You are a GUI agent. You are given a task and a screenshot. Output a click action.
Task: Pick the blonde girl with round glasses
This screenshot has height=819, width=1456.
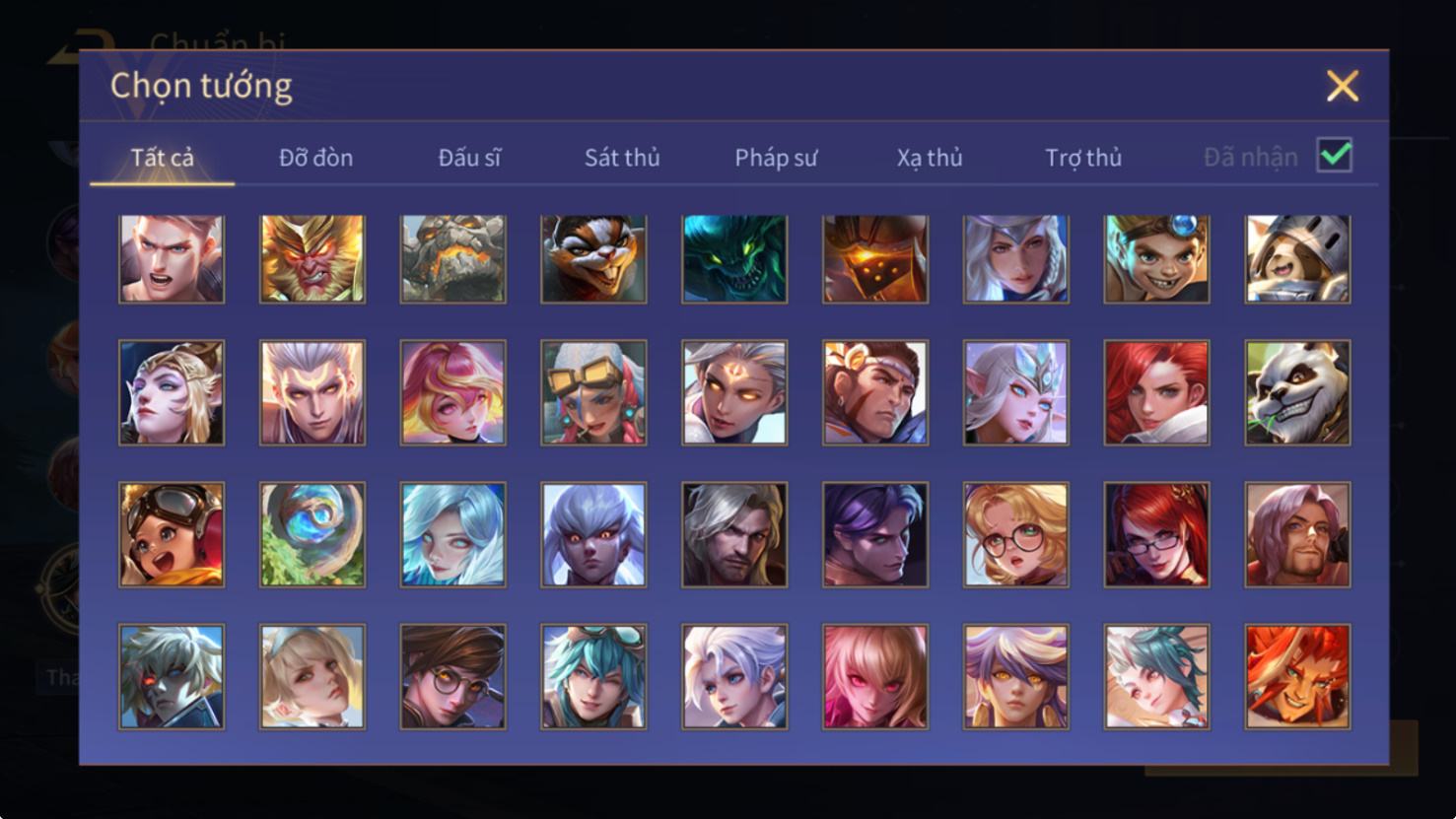(x=1016, y=534)
